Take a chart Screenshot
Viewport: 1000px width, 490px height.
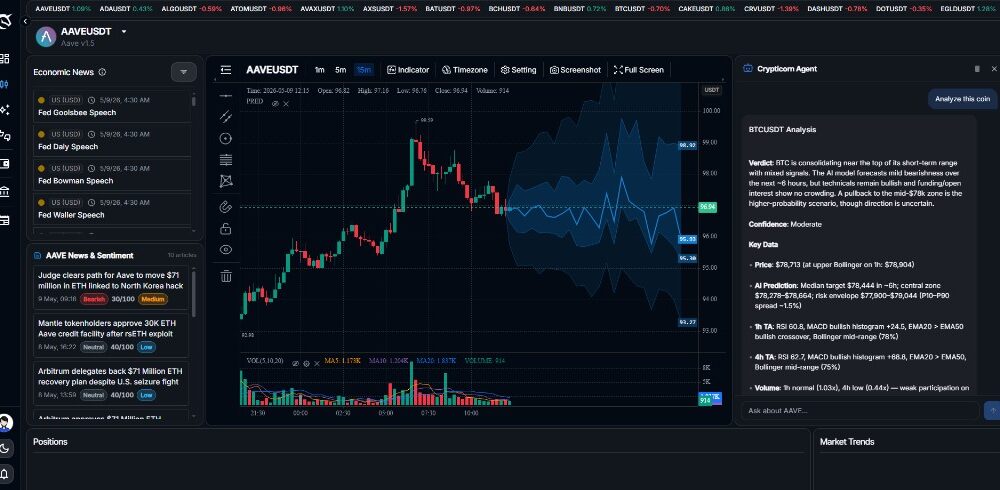575,70
